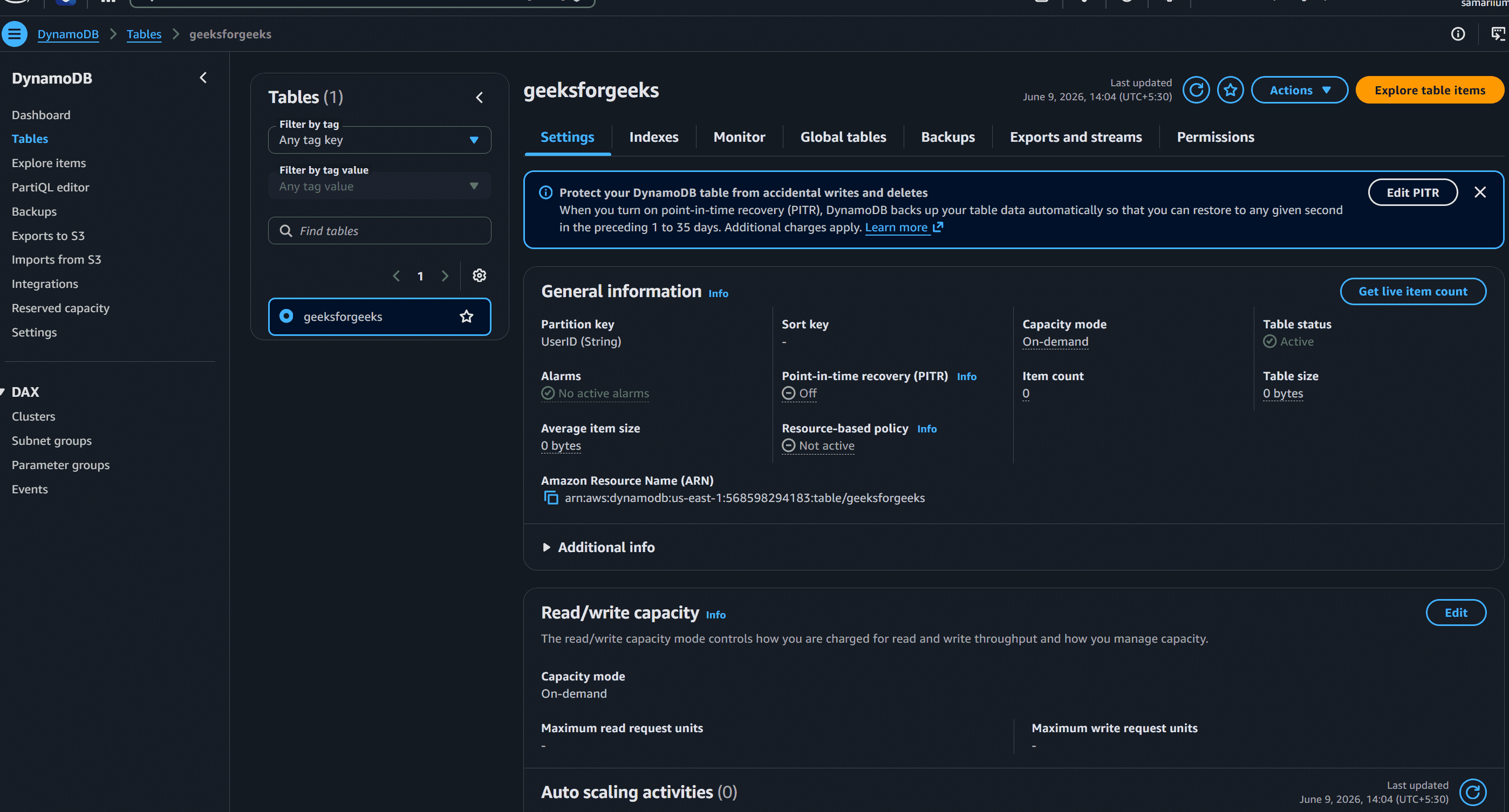This screenshot has width=1509, height=812.
Task: Open the Exports and streams tab
Action: (x=1076, y=137)
